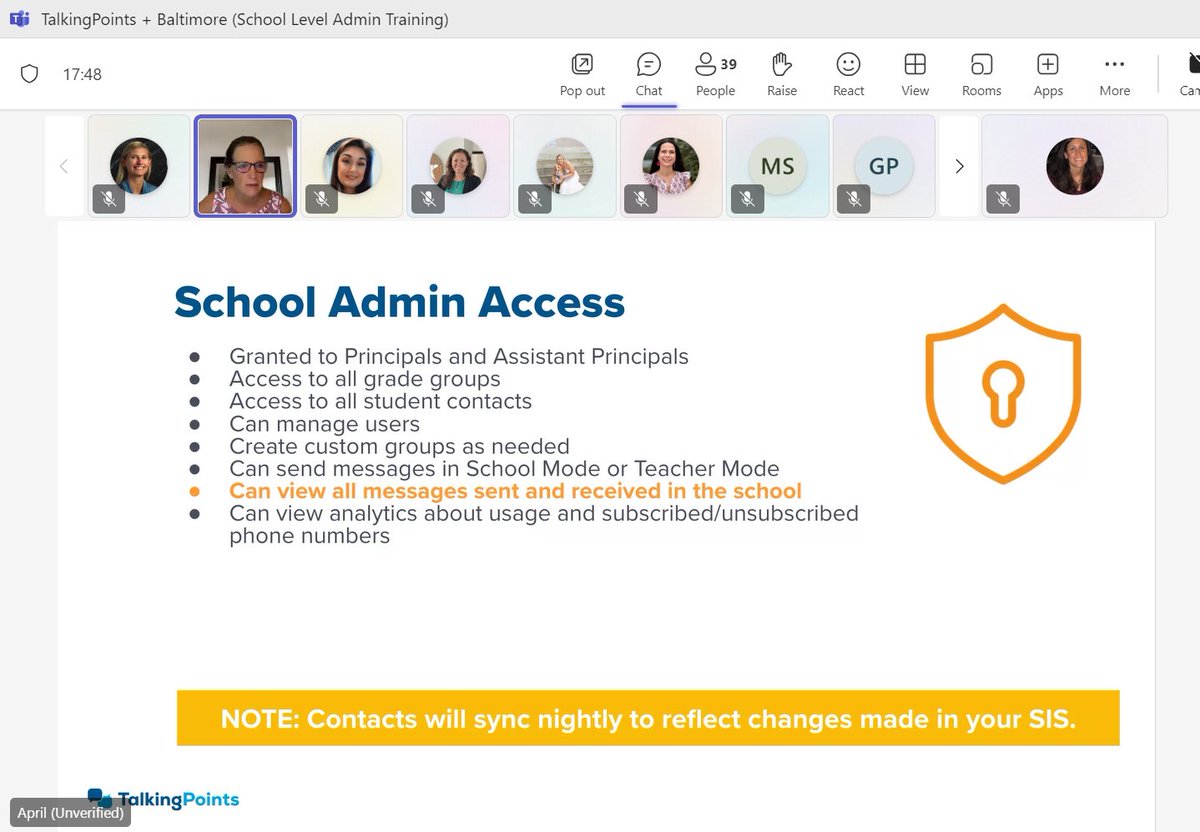The width and height of the screenshot is (1200, 832).
Task: Select the fifth participant tile
Action: (x=565, y=166)
